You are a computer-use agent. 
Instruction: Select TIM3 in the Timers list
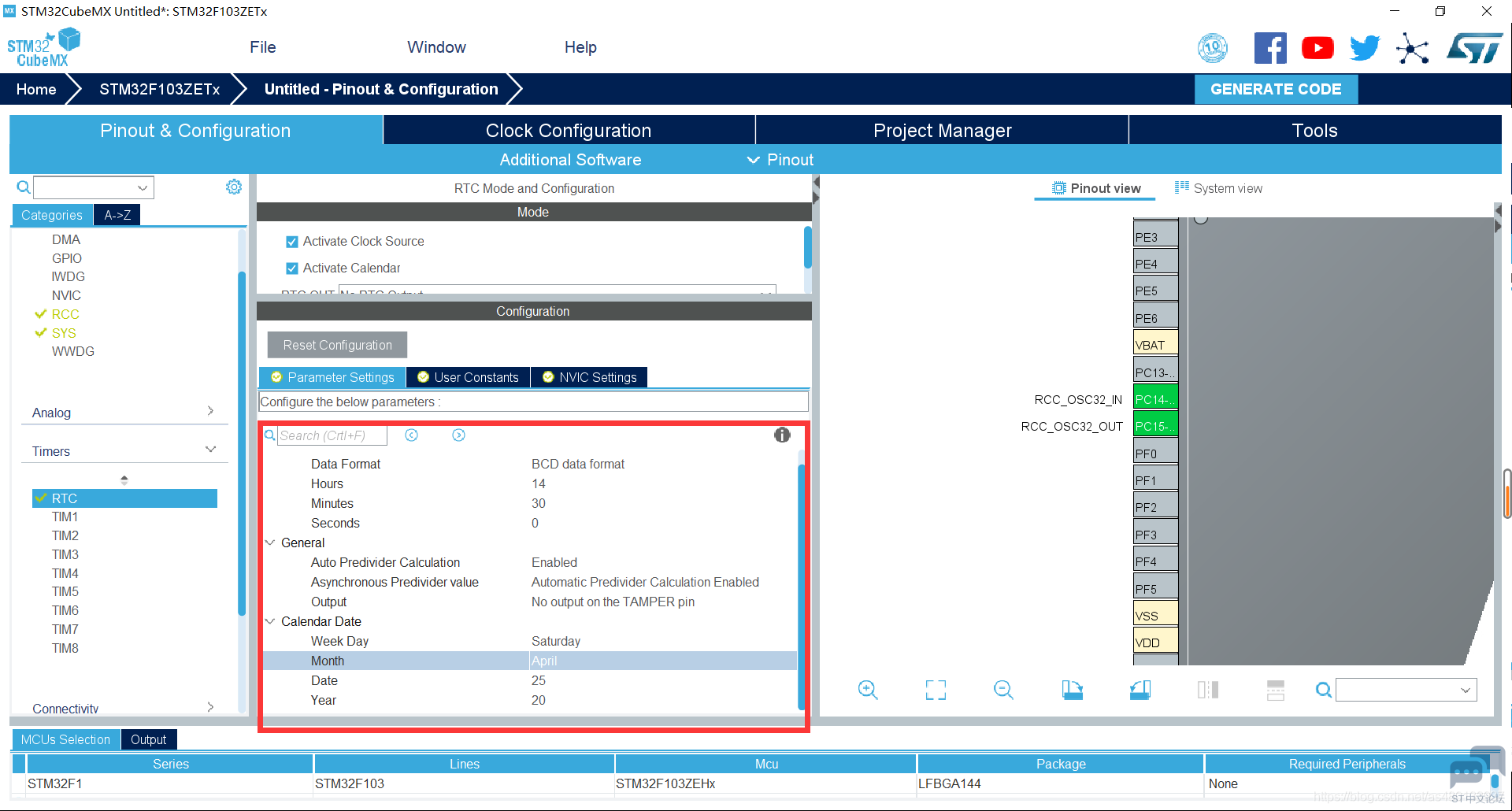coord(65,554)
